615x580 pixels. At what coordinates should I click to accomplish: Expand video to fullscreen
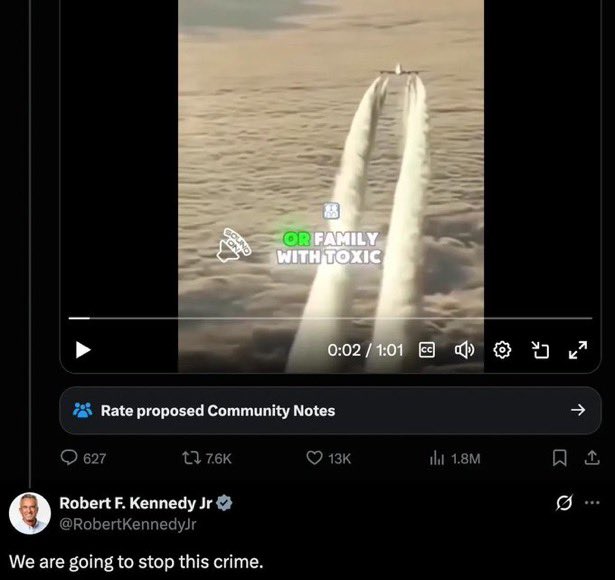578,350
